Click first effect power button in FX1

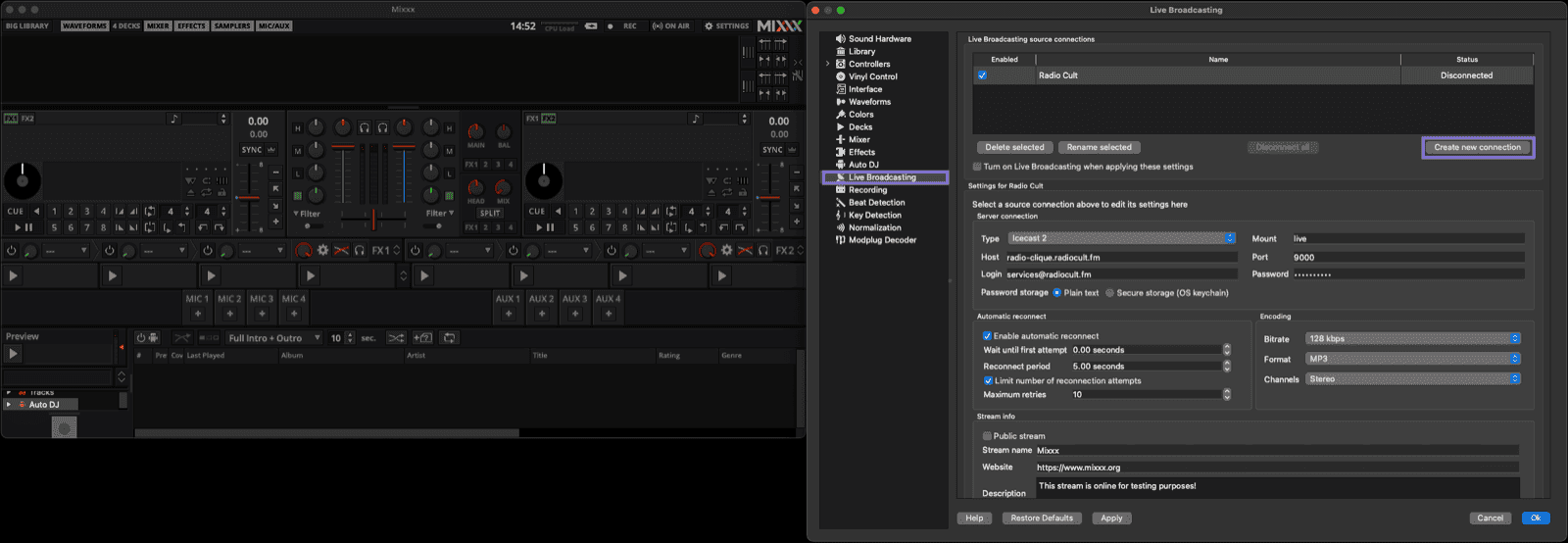point(12,251)
